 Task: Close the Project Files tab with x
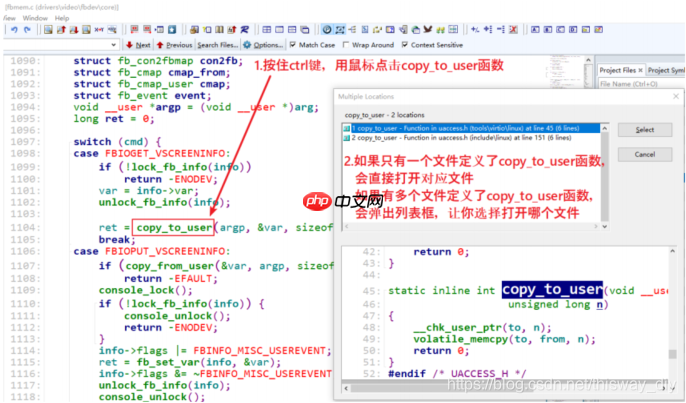coord(640,70)
